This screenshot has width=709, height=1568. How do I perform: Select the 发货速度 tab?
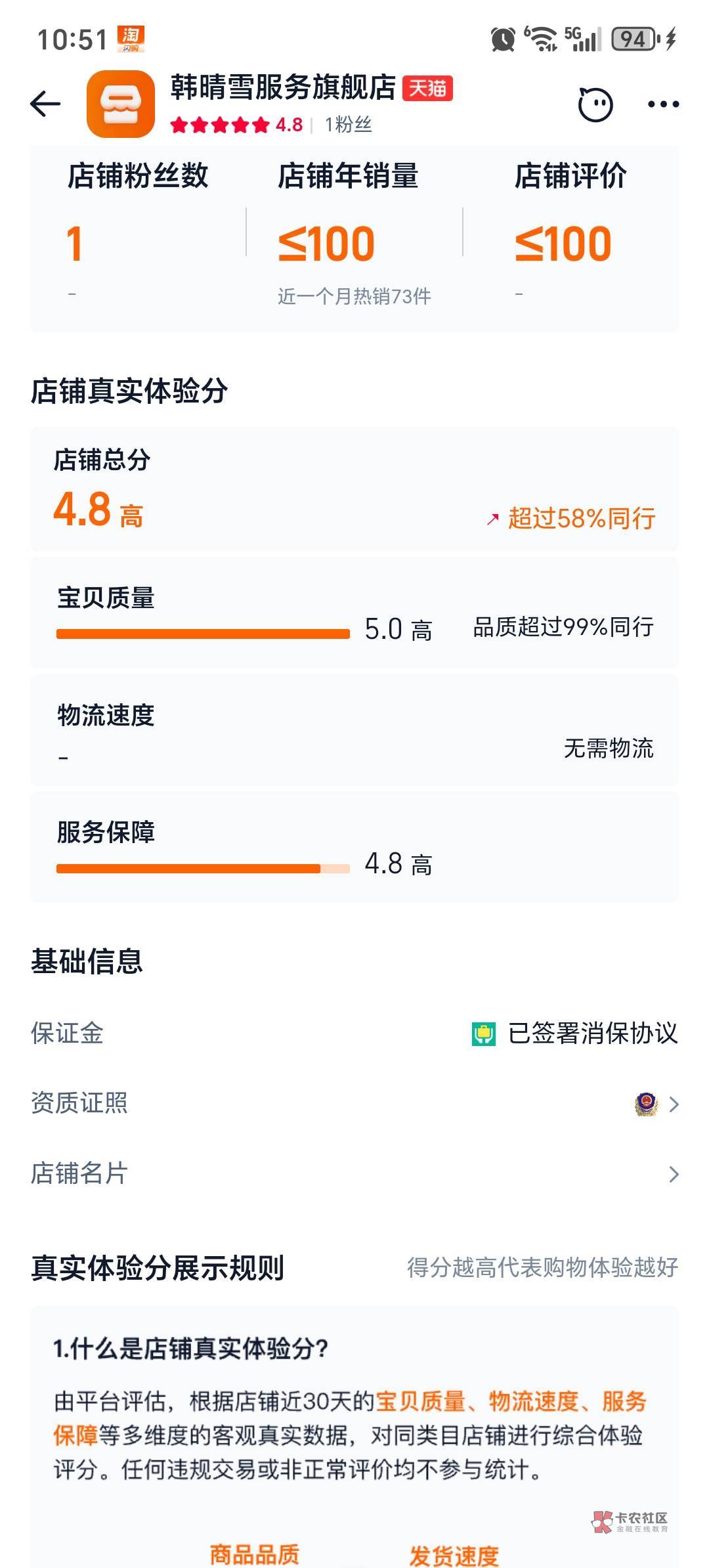pos(454,1555)
